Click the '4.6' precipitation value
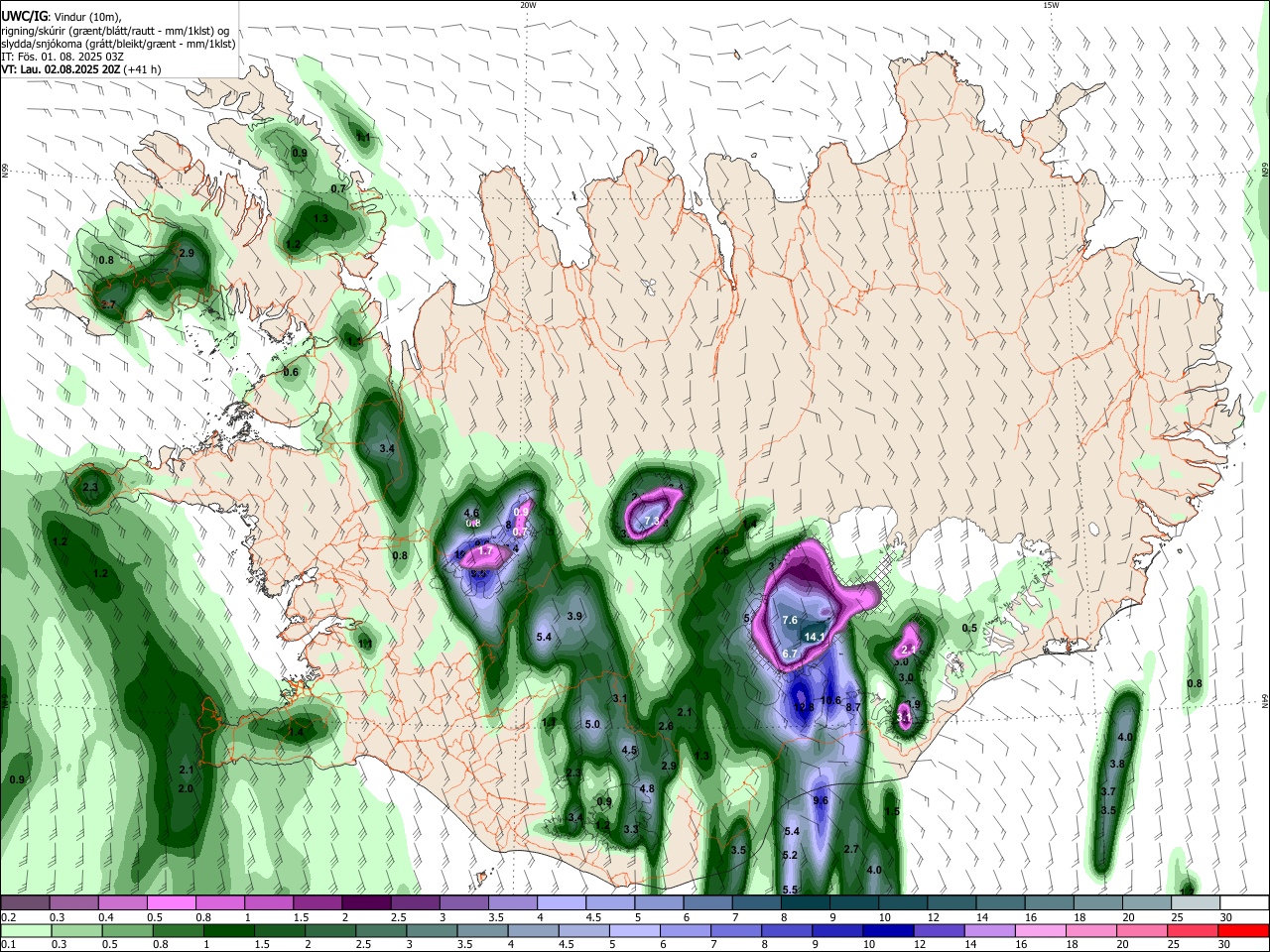Viewport: 1270px width, 952px height. pyautogui.click(x=472, y=513)
